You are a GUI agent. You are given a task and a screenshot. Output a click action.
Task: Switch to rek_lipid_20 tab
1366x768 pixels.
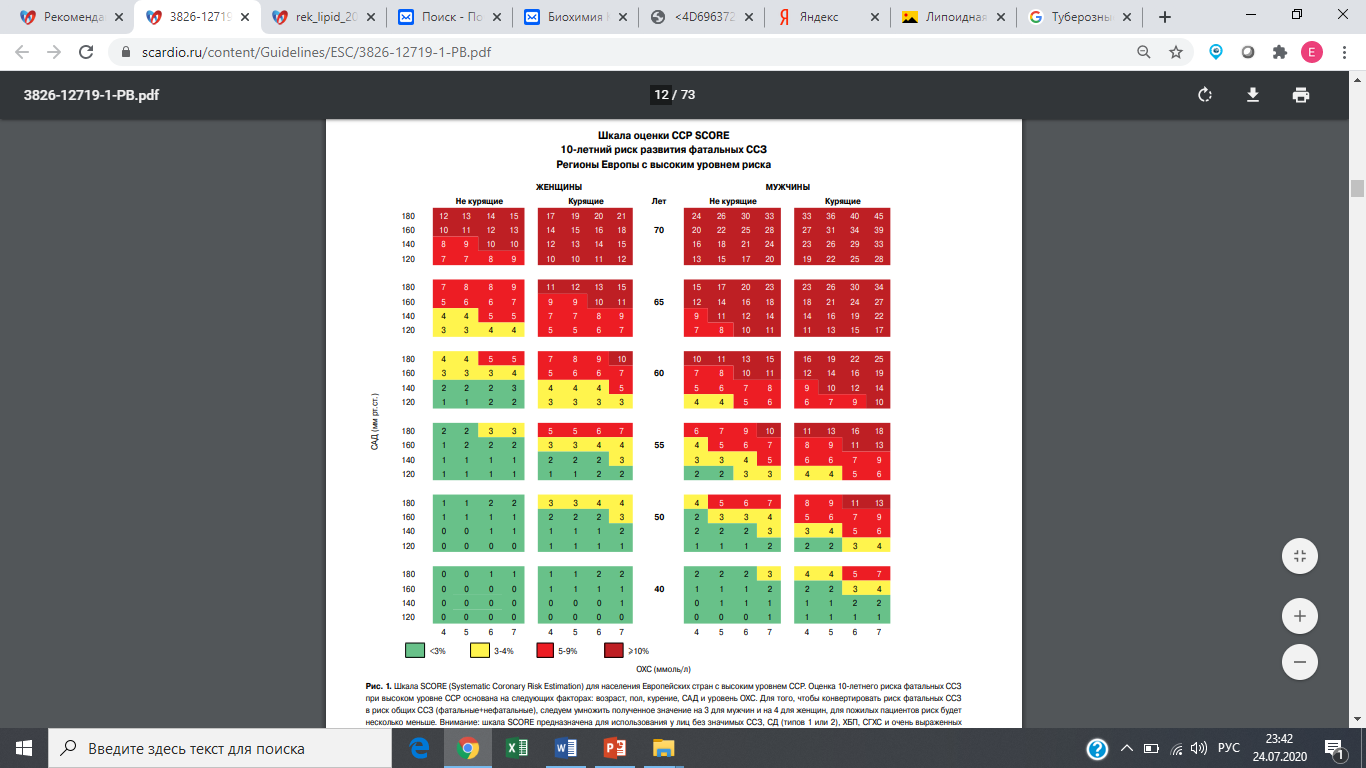click(x=323, y=17)
